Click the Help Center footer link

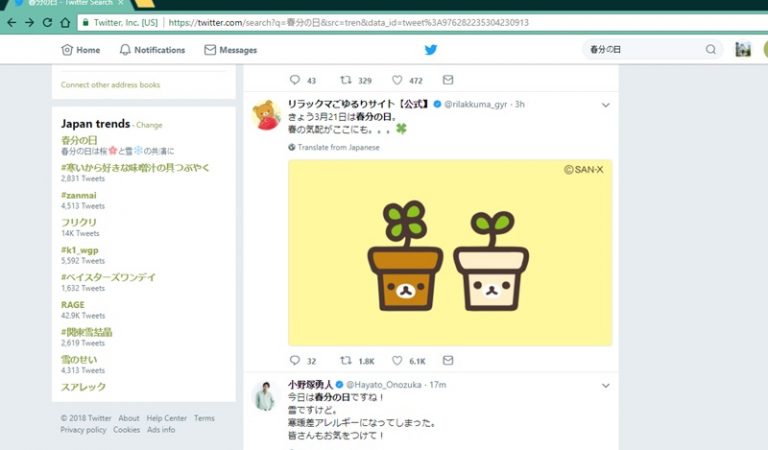[x=167, y=418]
